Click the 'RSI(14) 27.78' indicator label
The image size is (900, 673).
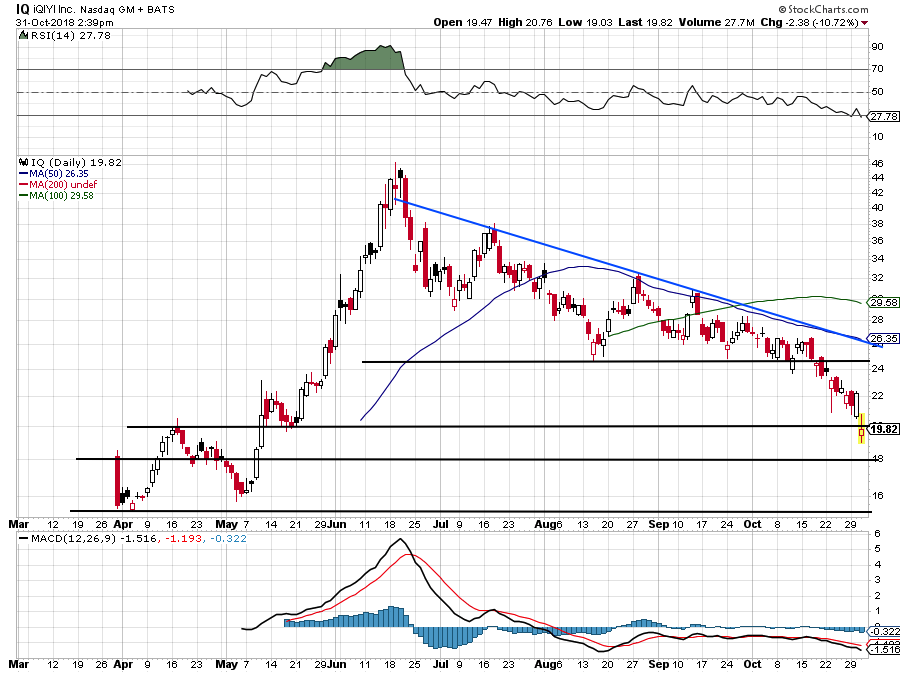click(x=69, y=36)
